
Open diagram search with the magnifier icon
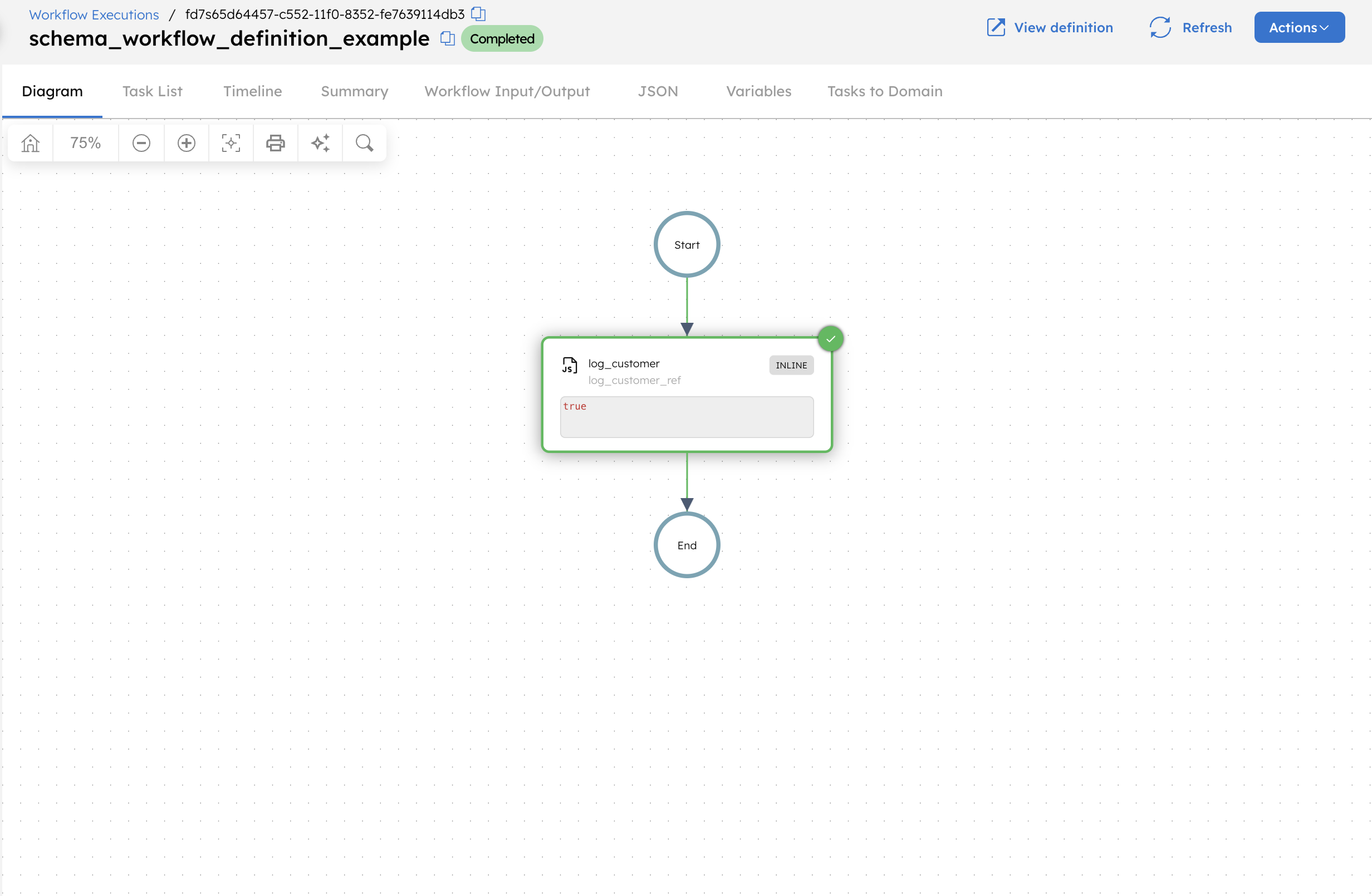pos(364,142)
